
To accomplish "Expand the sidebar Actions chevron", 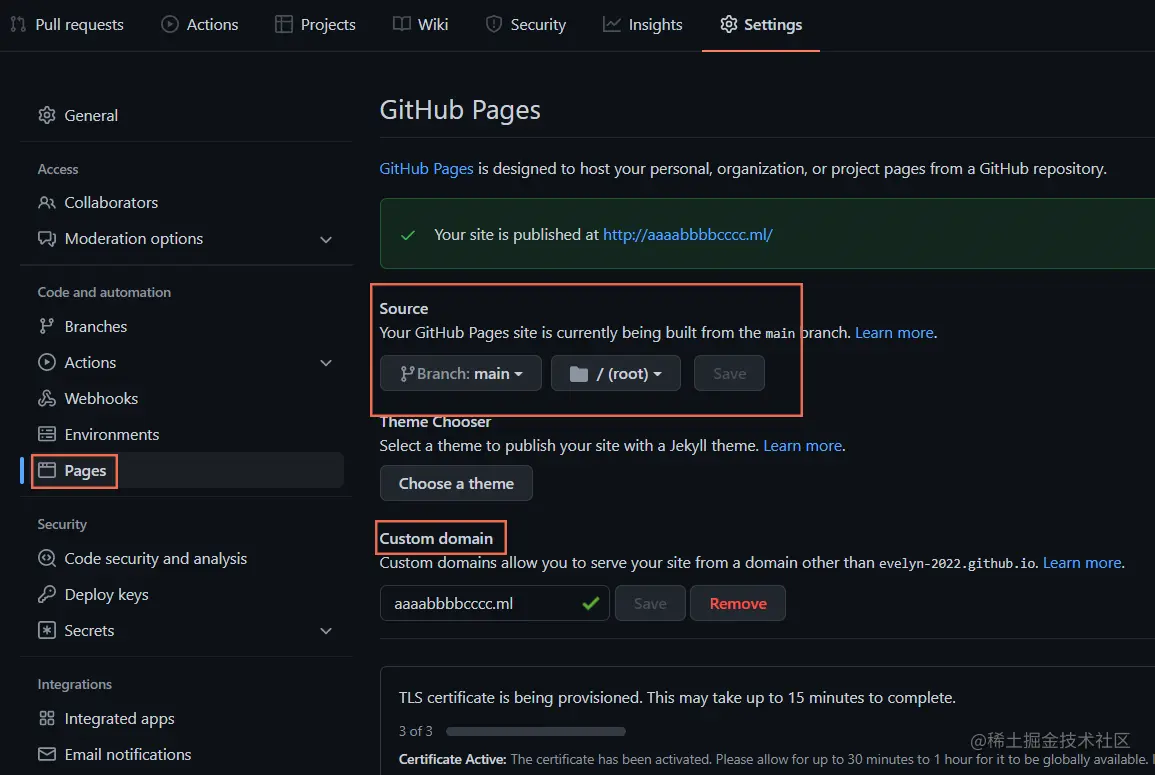I will pyautogui.click(x=326, y=363).
